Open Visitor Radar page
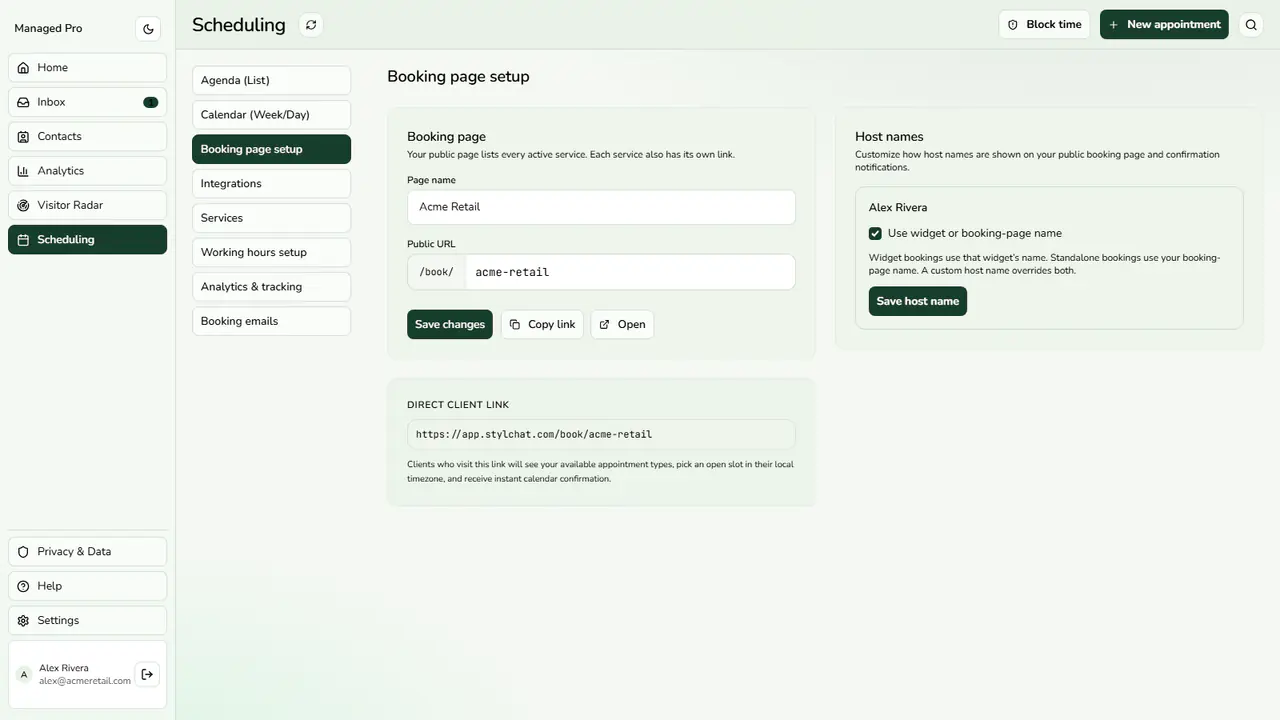The image size is (1280, 720). 88,205
